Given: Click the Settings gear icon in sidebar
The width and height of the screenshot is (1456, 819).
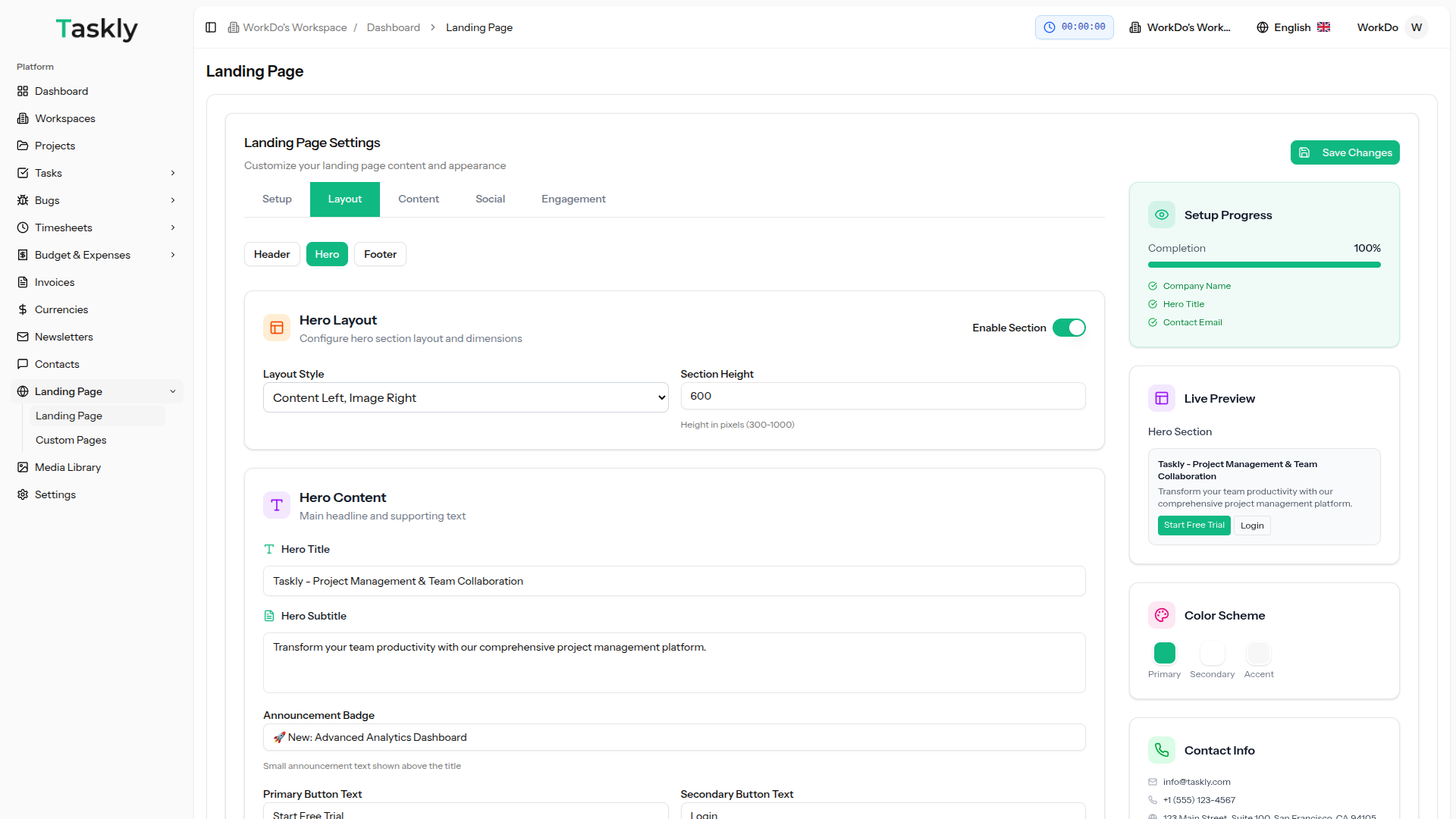Looking at the screenshot, I should pyautogui.click(x=23, y=494).
